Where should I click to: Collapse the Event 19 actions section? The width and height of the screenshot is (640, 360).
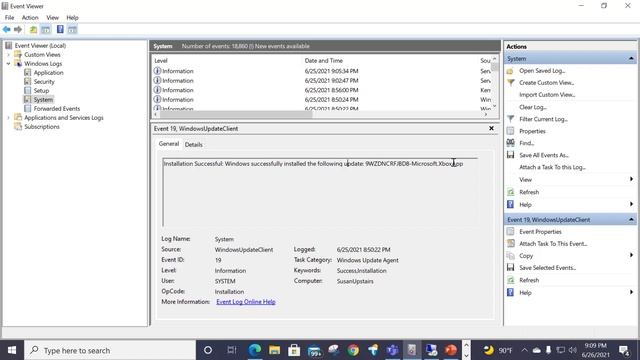pos(631,220)
